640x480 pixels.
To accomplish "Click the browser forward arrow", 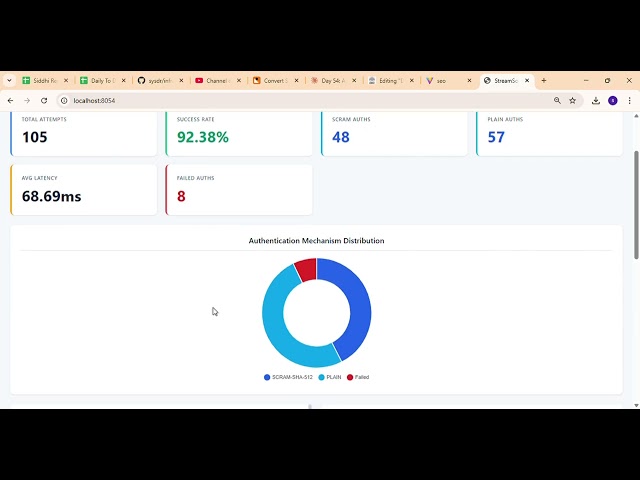I will (x=27, y=100).
